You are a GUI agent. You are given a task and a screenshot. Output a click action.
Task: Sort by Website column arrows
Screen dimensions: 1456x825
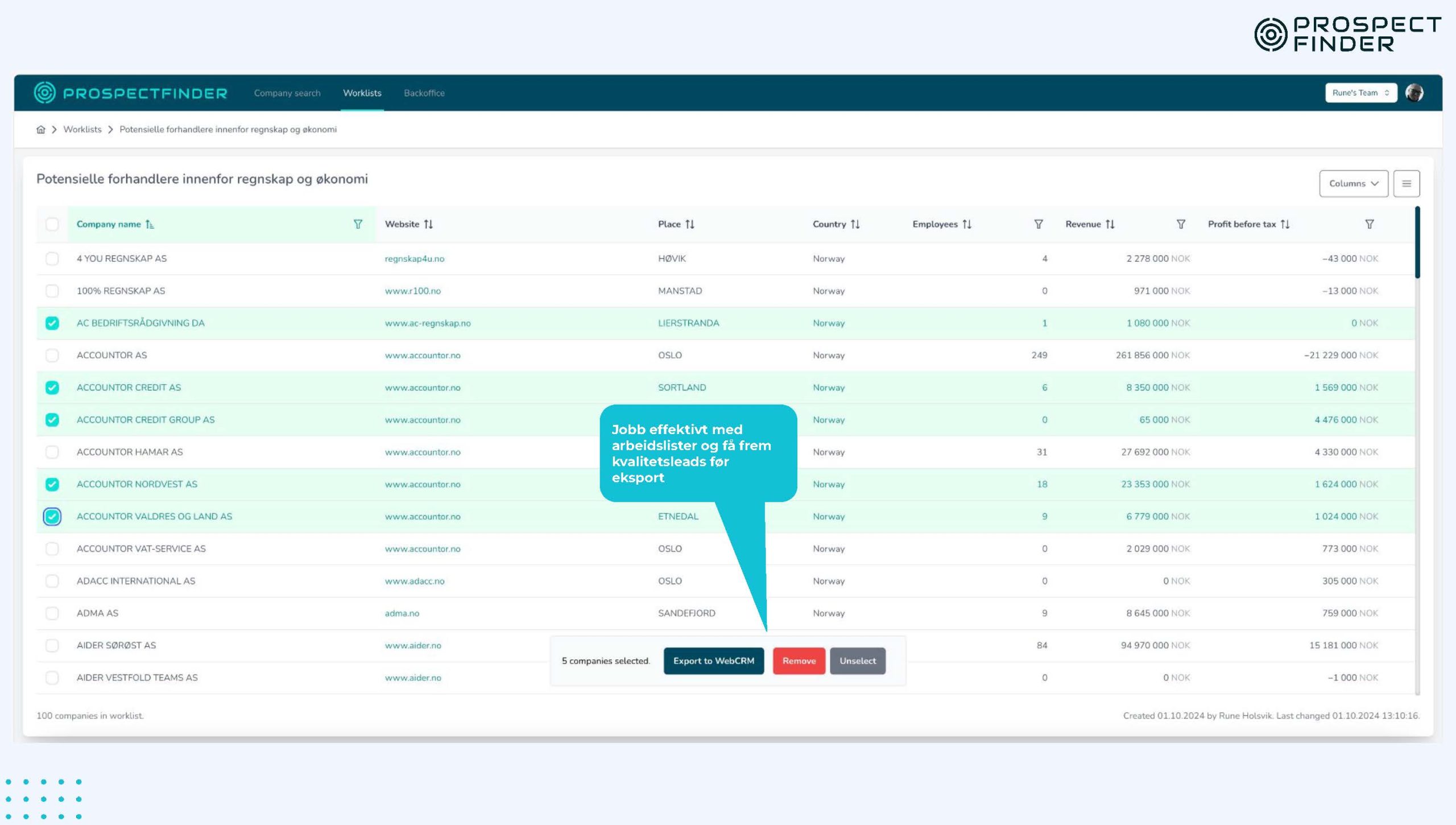428,224
